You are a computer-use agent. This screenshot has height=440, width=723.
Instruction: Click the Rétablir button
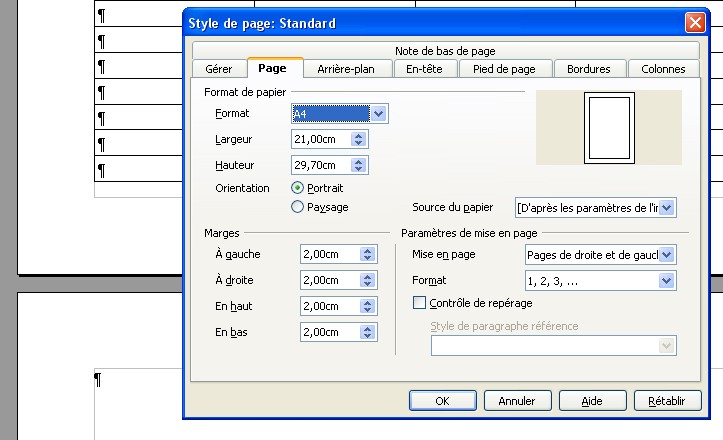pos(668,401)
